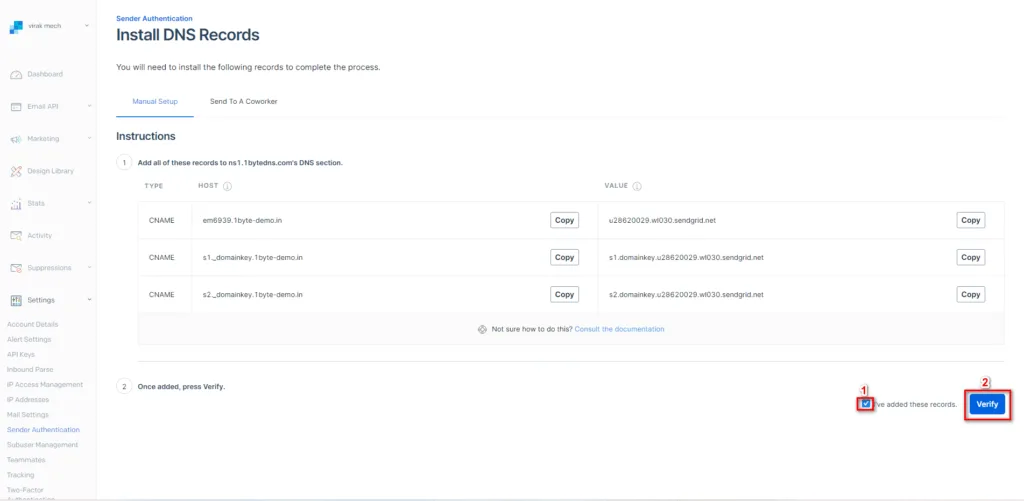Screen dimensions: 1024x501
Task: Expand the Suppressions menu chevron
Action: [x=89, y=267]
